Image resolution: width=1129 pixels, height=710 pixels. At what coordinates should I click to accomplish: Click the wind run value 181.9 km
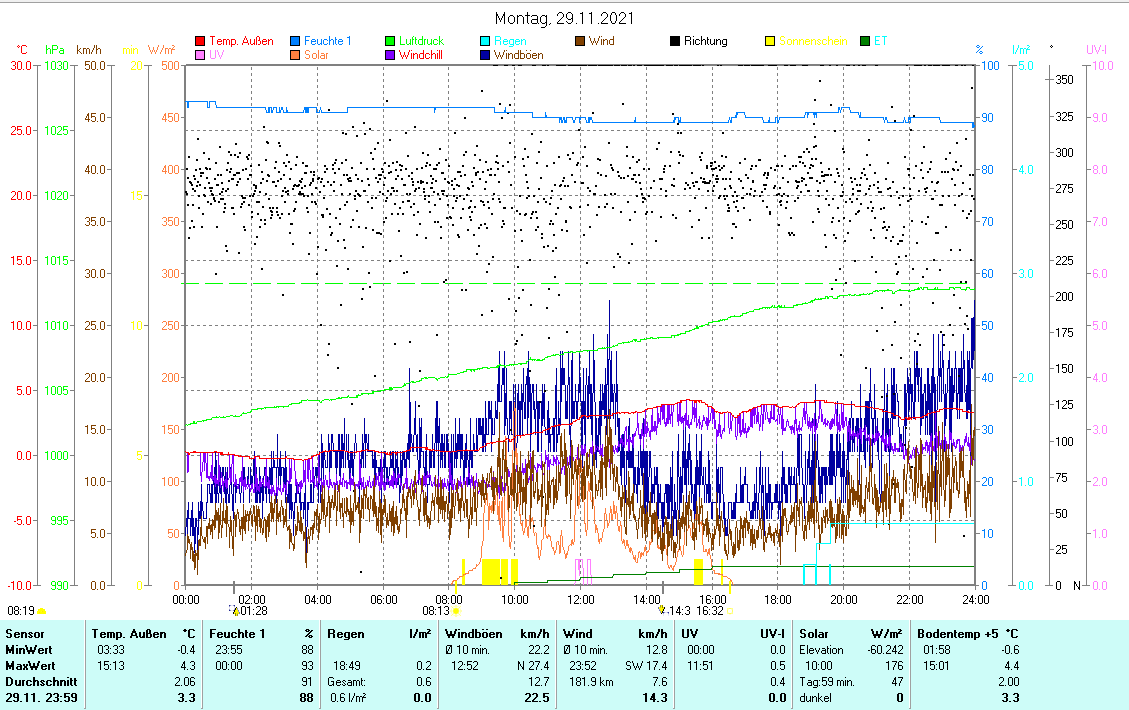point(591,681)
